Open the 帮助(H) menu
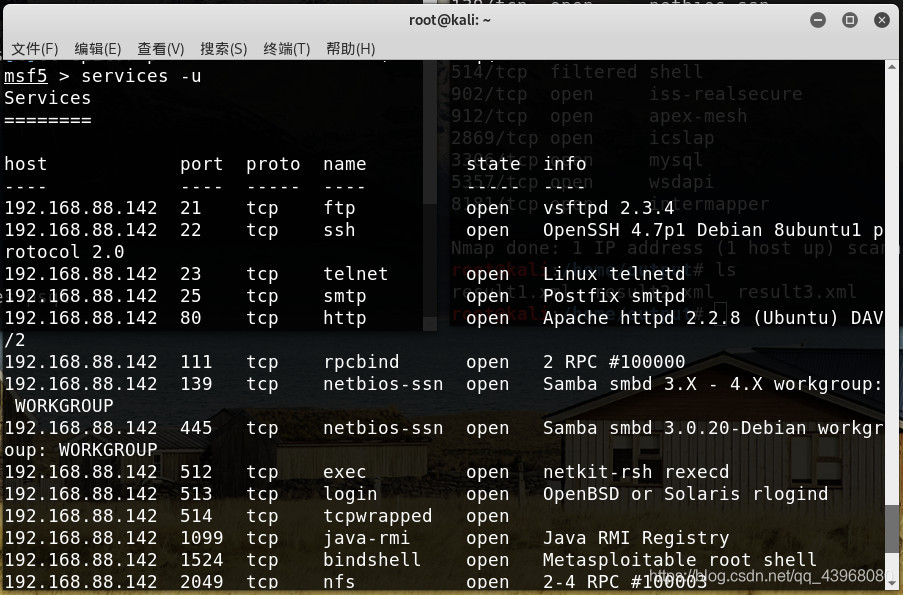Screen dimensions: 903x595 point(348,48)
